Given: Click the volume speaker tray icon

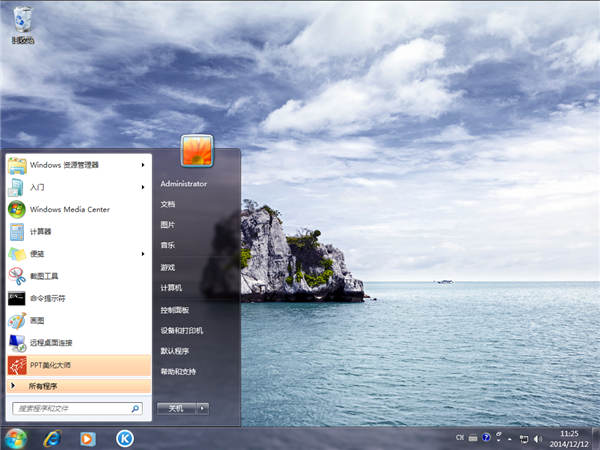Looking at the screenshot, I should click(x=538, y=439).
